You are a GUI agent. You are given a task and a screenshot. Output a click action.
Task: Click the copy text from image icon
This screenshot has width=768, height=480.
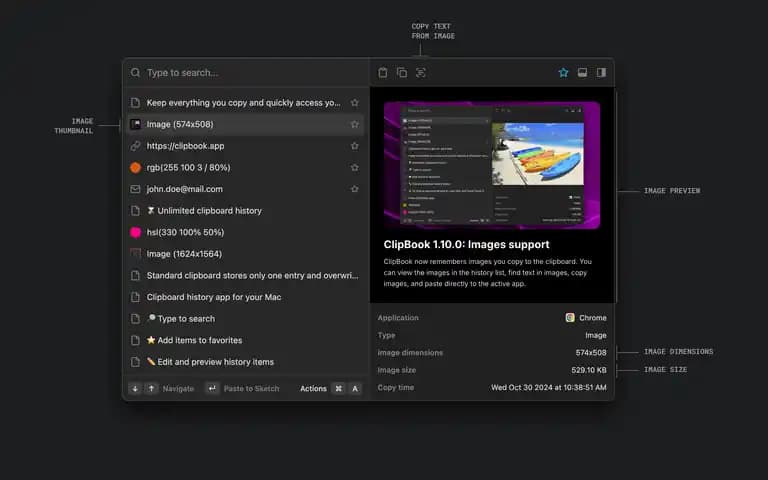pyautogui.click(x=421, y=72)
